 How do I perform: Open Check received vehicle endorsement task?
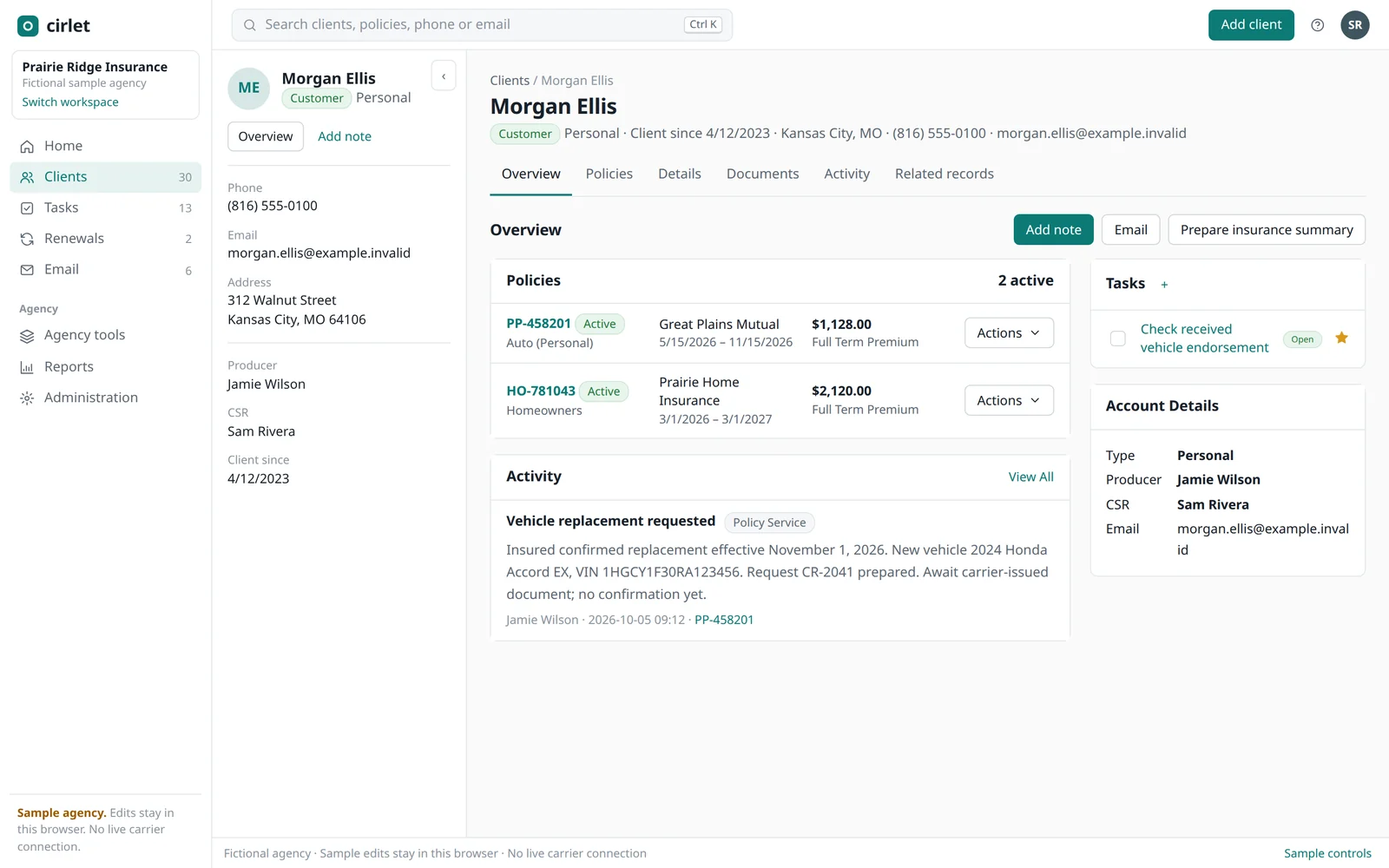tap(1204, 339)
